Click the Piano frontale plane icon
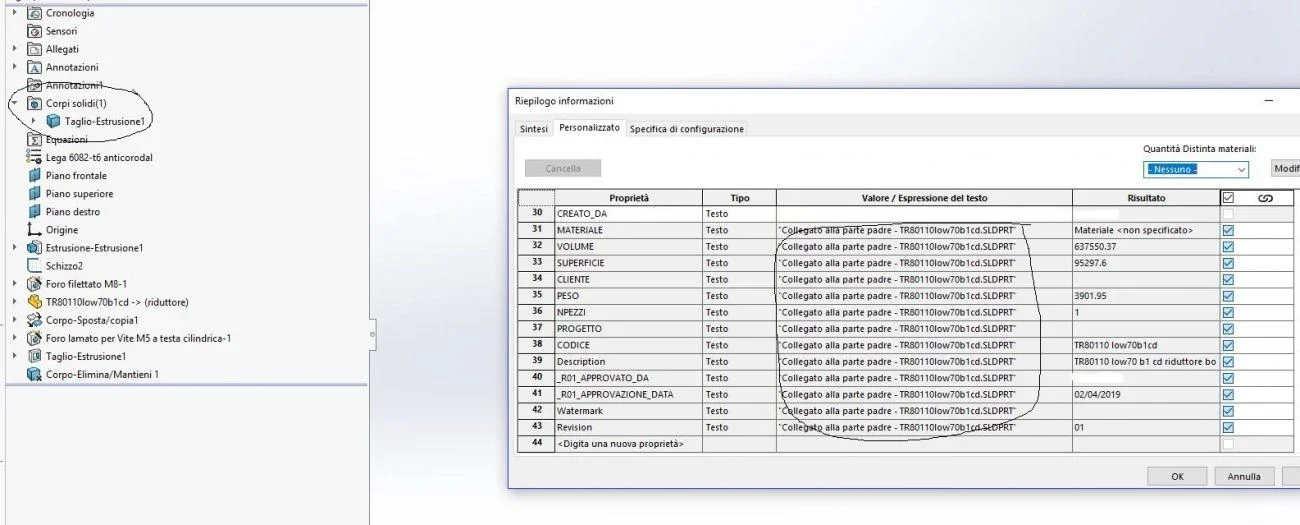Screen dimensions: 1300x525 [x=35, y=175]
